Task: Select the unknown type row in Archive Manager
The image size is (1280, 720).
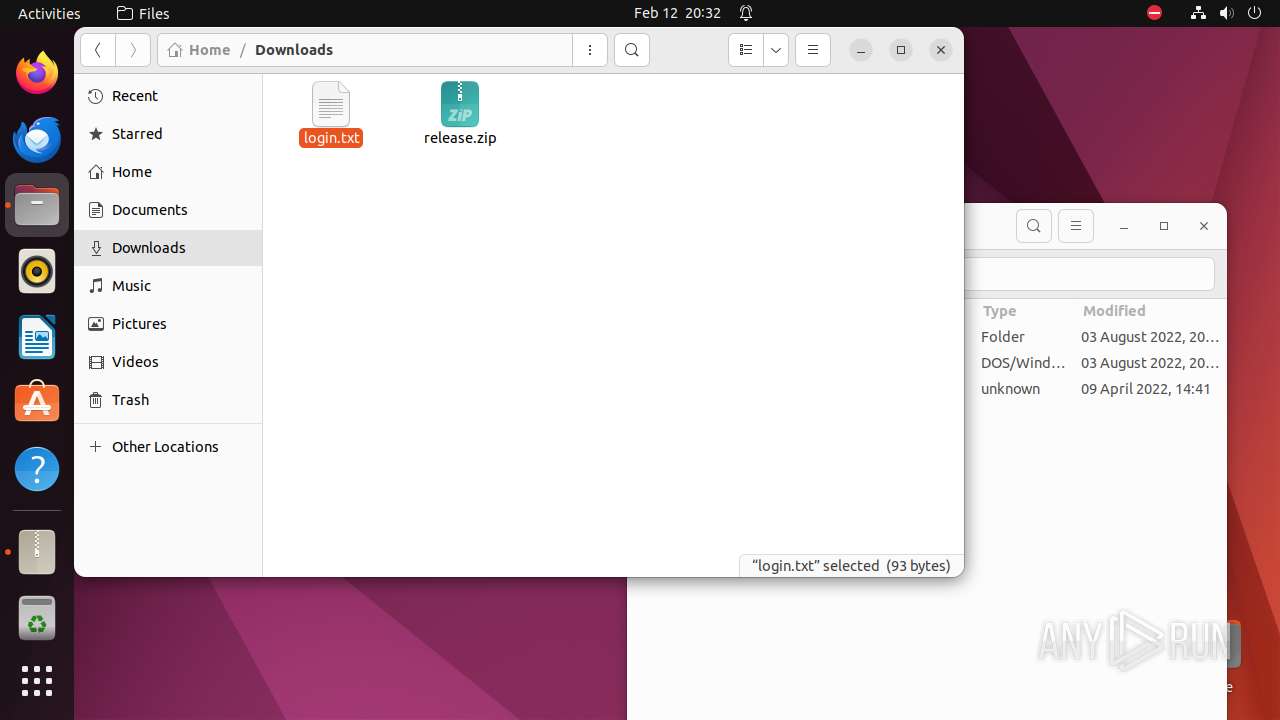Action: [1096, 389]
